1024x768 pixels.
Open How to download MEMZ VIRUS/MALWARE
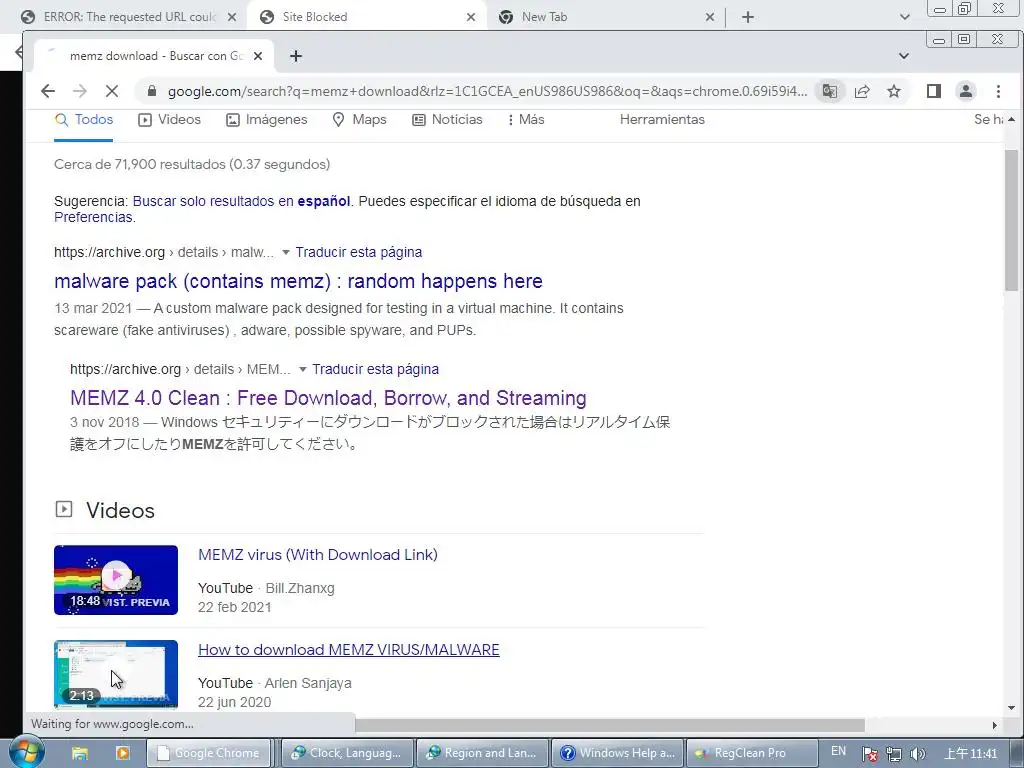(349, 650)
